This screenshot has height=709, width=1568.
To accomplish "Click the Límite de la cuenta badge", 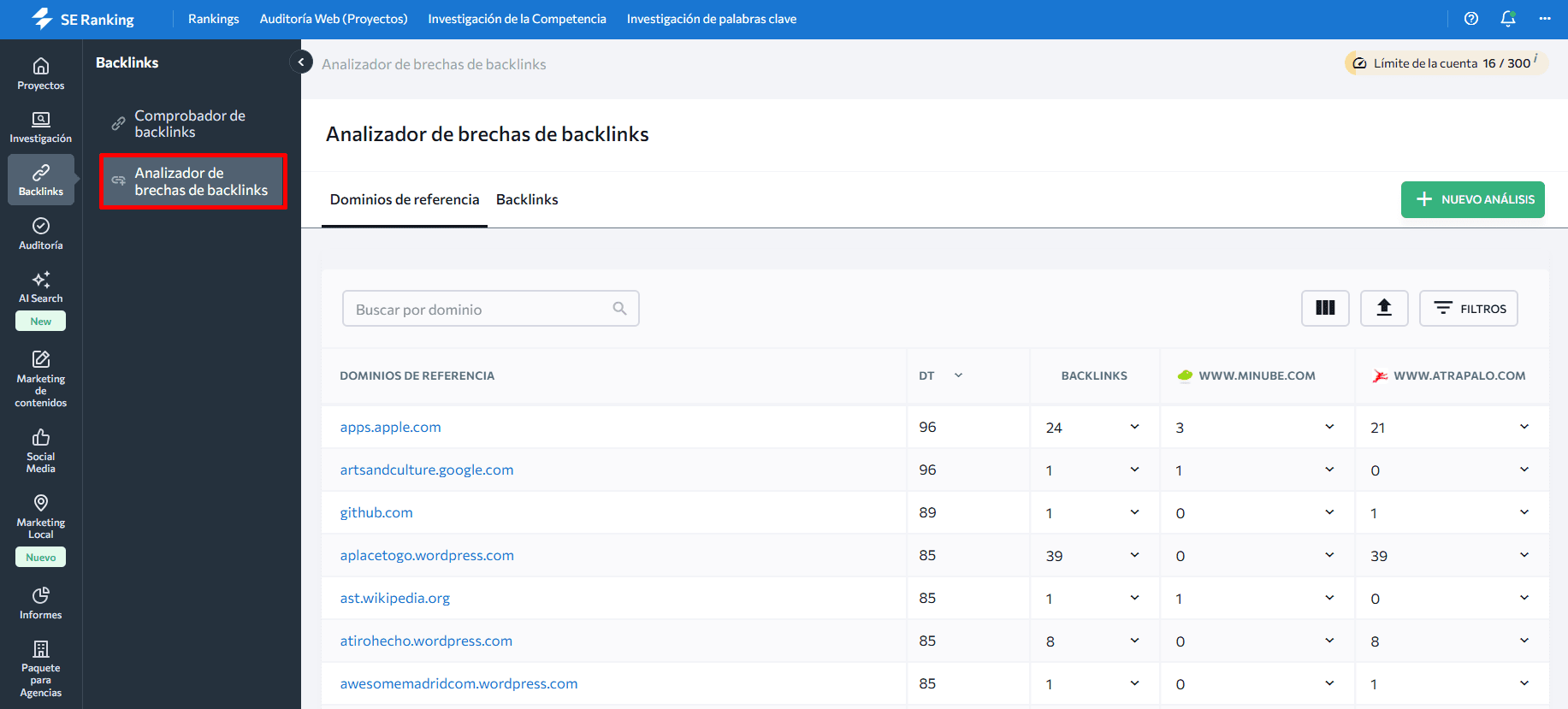I will pyautogui.click(x=1447, y=63).
